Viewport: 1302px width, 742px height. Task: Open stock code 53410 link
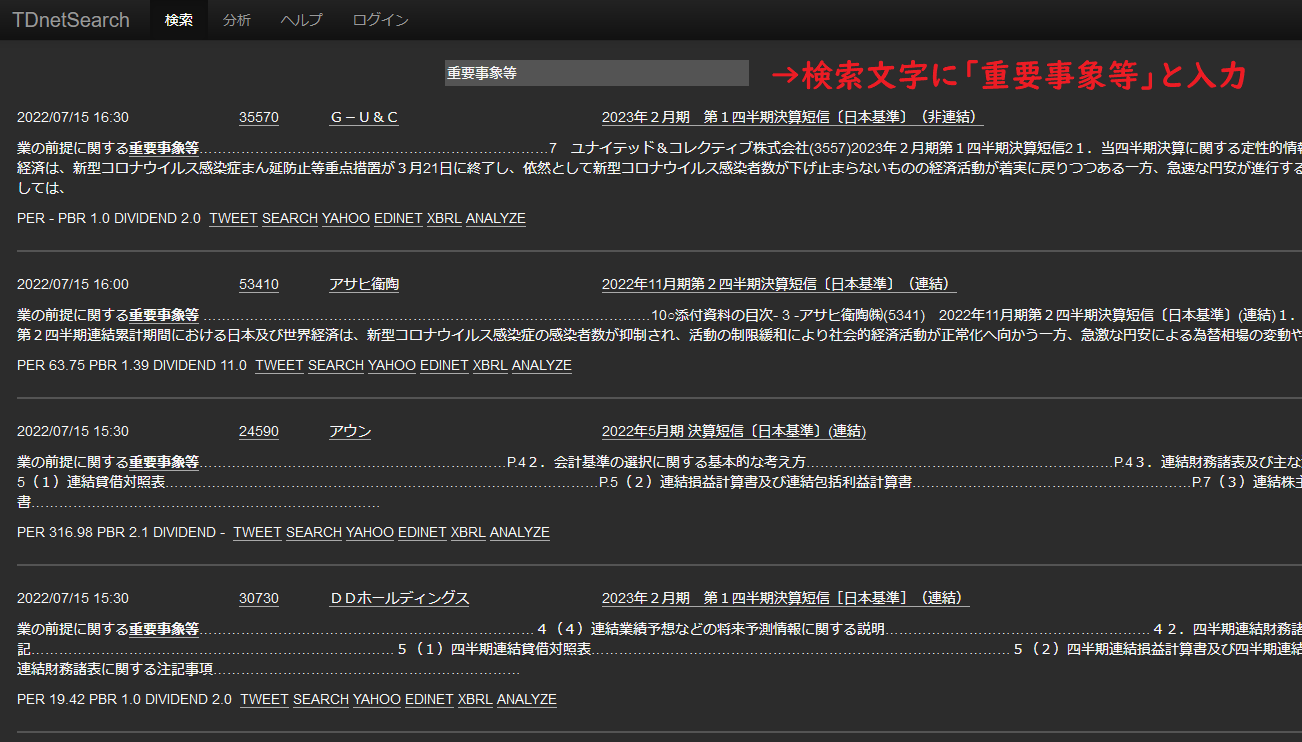tap(258, 284)
